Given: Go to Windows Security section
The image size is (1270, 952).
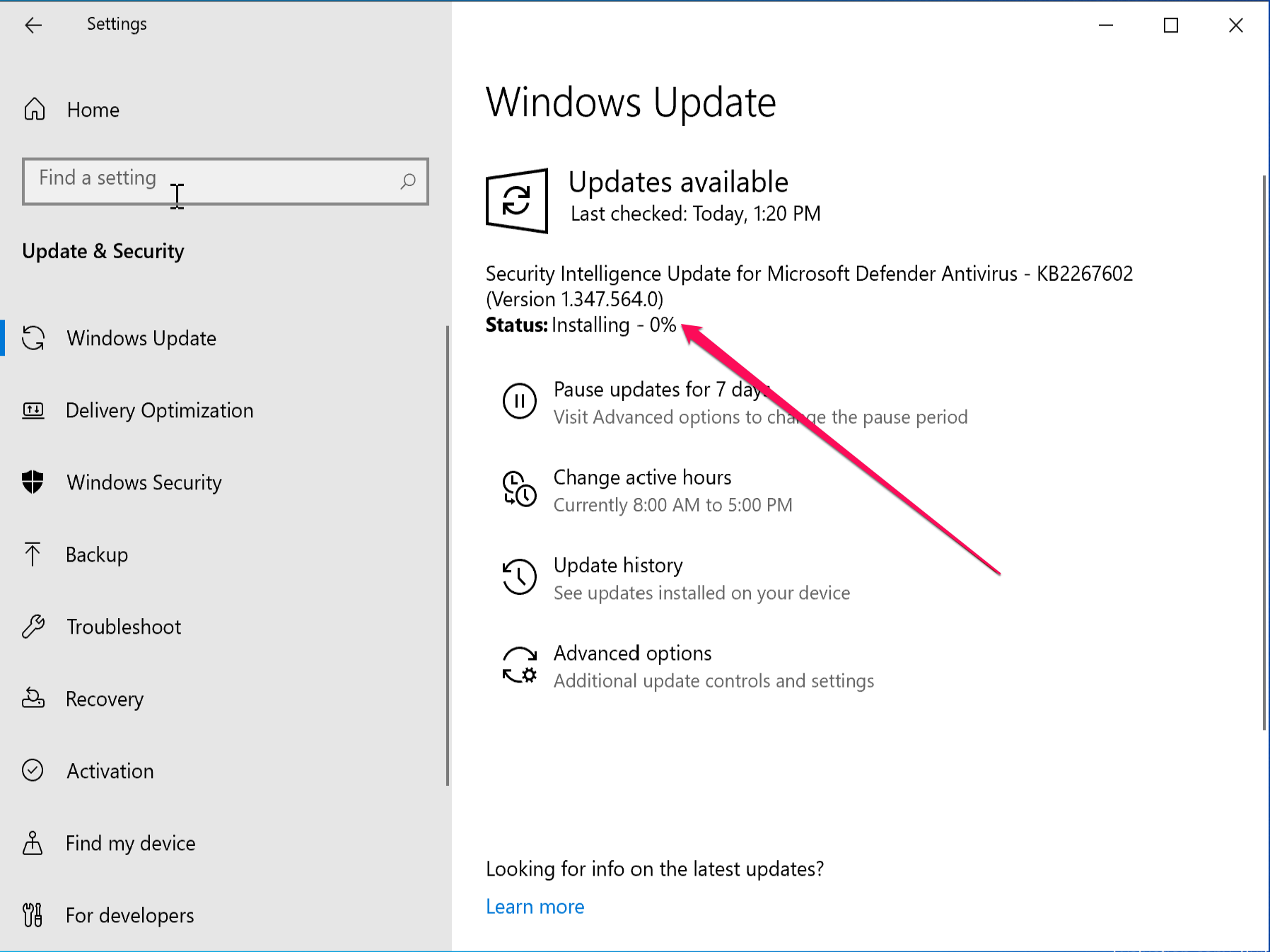Looking at the screenshot, I should (x=144, y=482).
